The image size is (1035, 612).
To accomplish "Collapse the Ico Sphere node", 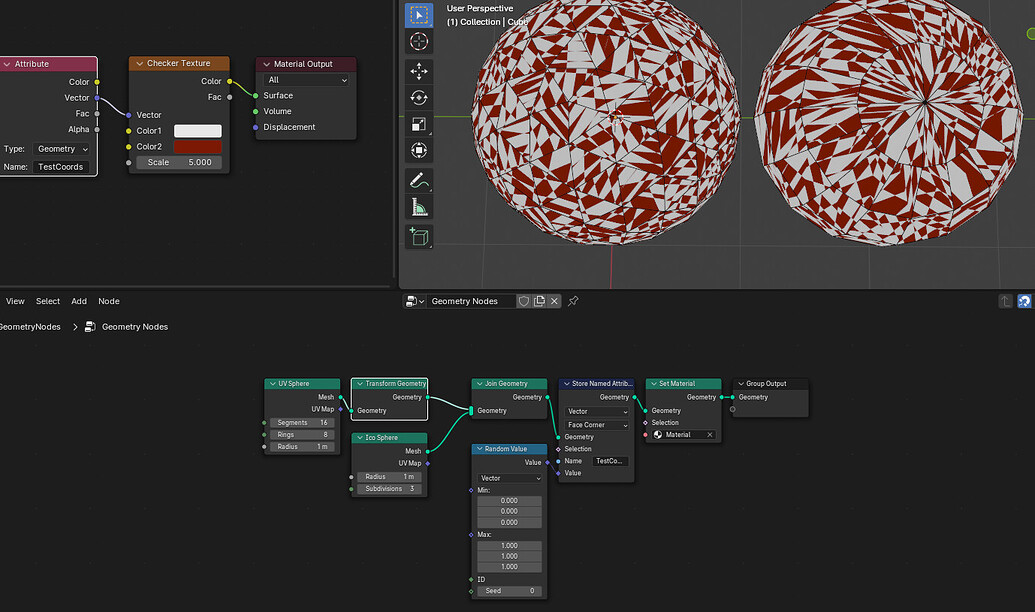I will [359, 438].
